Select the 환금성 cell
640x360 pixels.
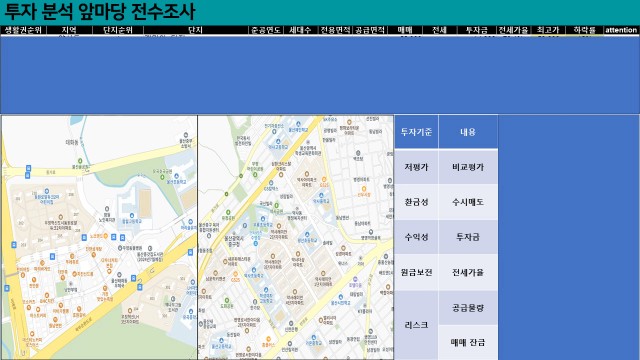[x=416, y=202]
